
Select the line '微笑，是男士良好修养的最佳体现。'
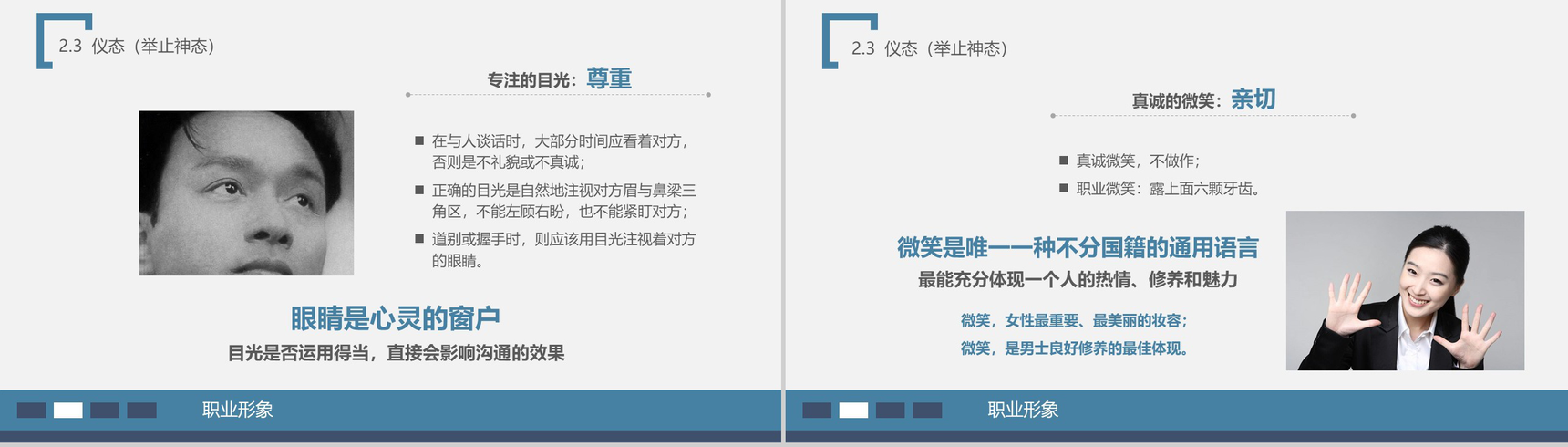1075,348
